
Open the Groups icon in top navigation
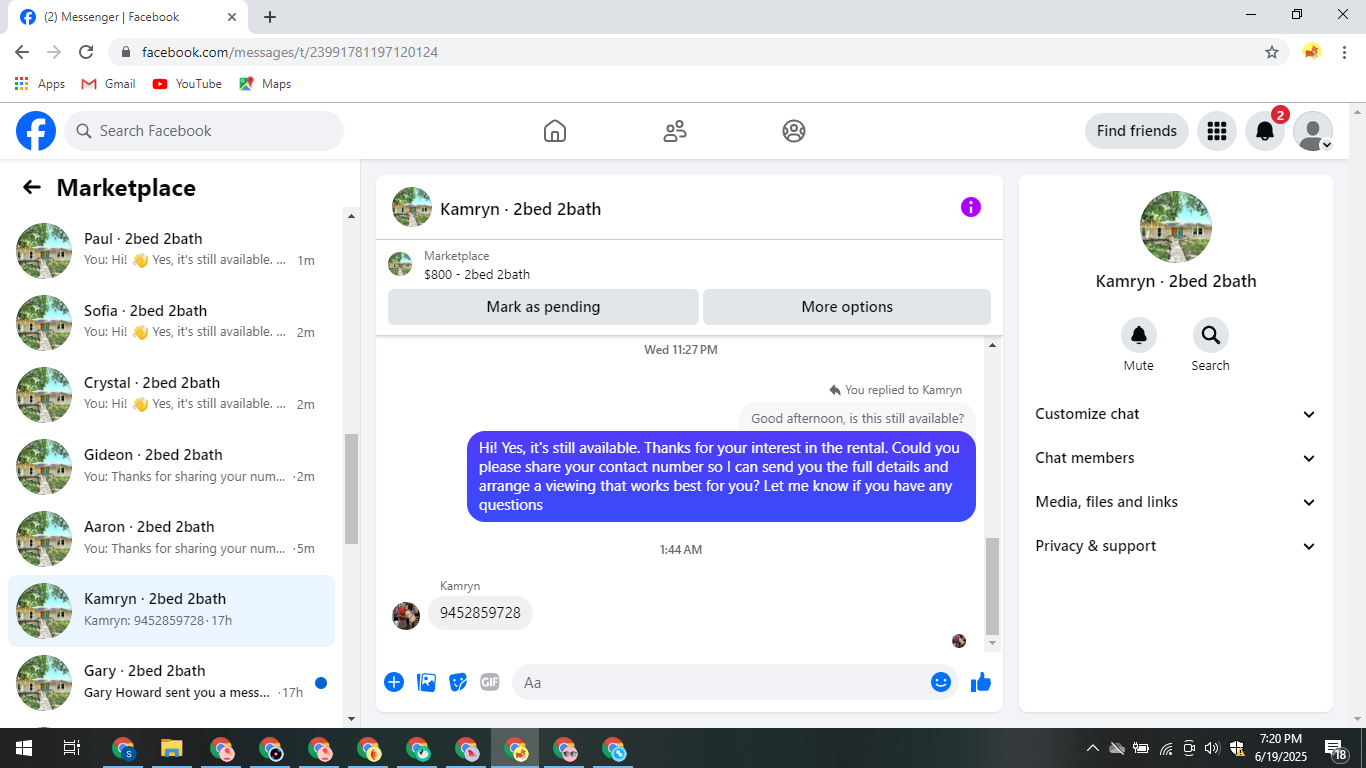[x=794, y=131]
